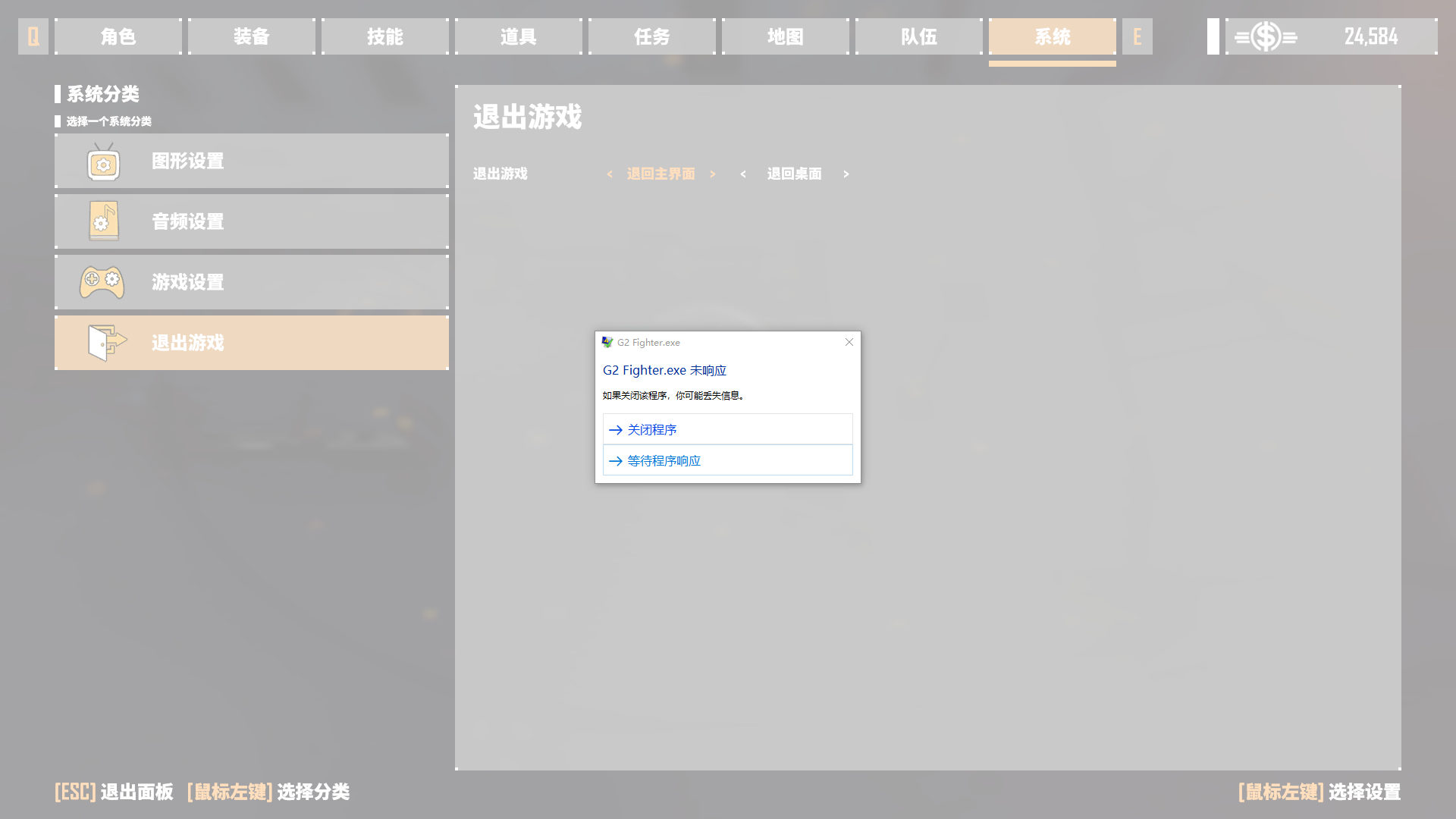Image resolution: width=1456 pixels, height=819 pixels.
Task: Click the exit game door icon
Action: [107, 343]
